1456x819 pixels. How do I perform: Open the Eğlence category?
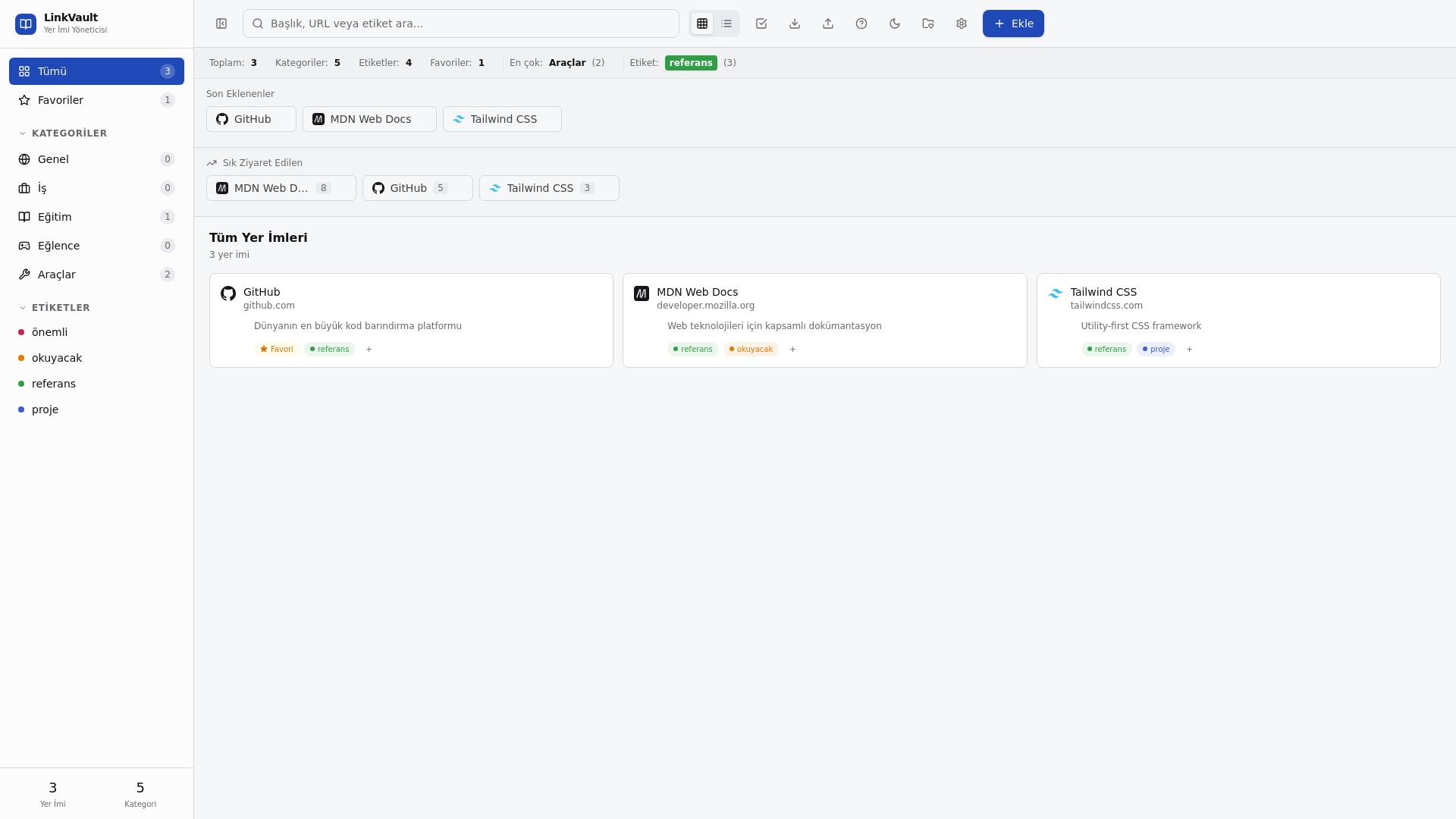coord(96,246)
